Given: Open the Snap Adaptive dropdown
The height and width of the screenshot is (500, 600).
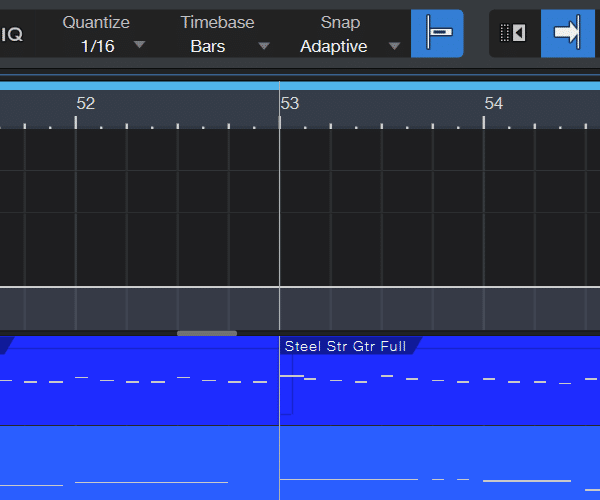Looking at the screenshot, I should pos(394,46).
